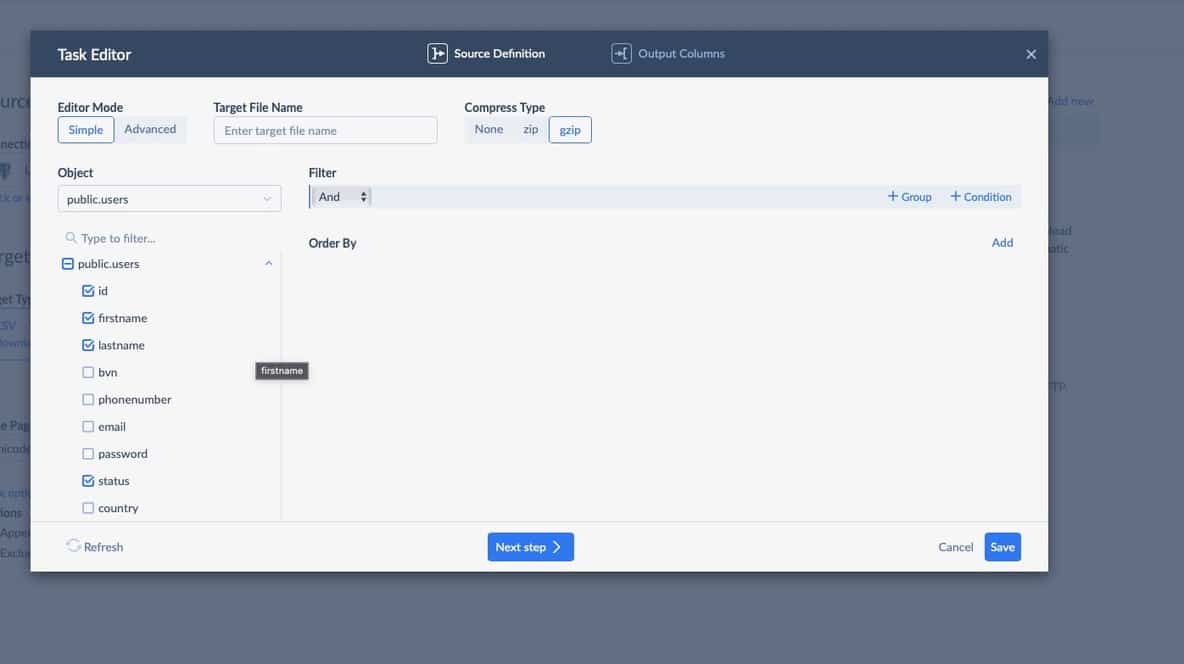Click the Output Columns step icon
This screenshot has height=664, width=1184.
point(621,54)
